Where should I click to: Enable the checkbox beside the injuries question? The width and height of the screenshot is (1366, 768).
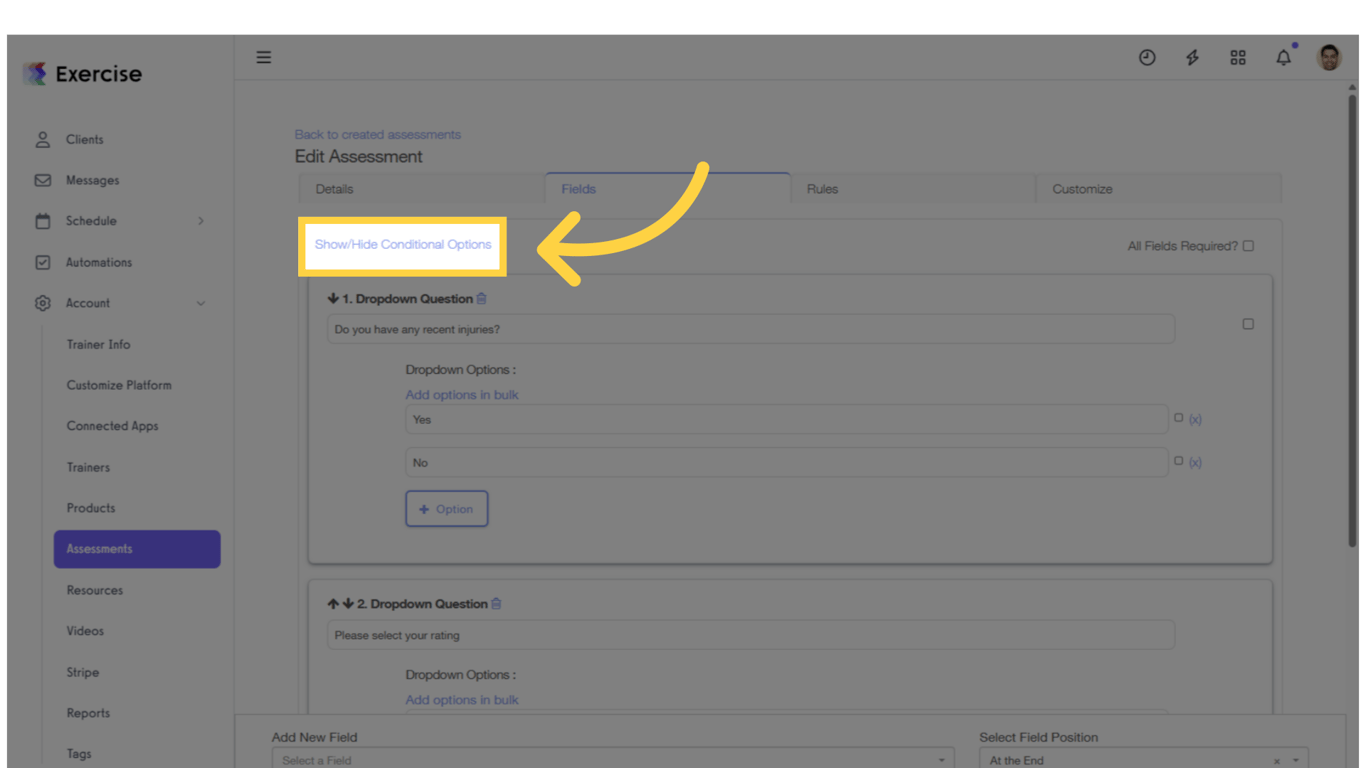coord(1247,323)
